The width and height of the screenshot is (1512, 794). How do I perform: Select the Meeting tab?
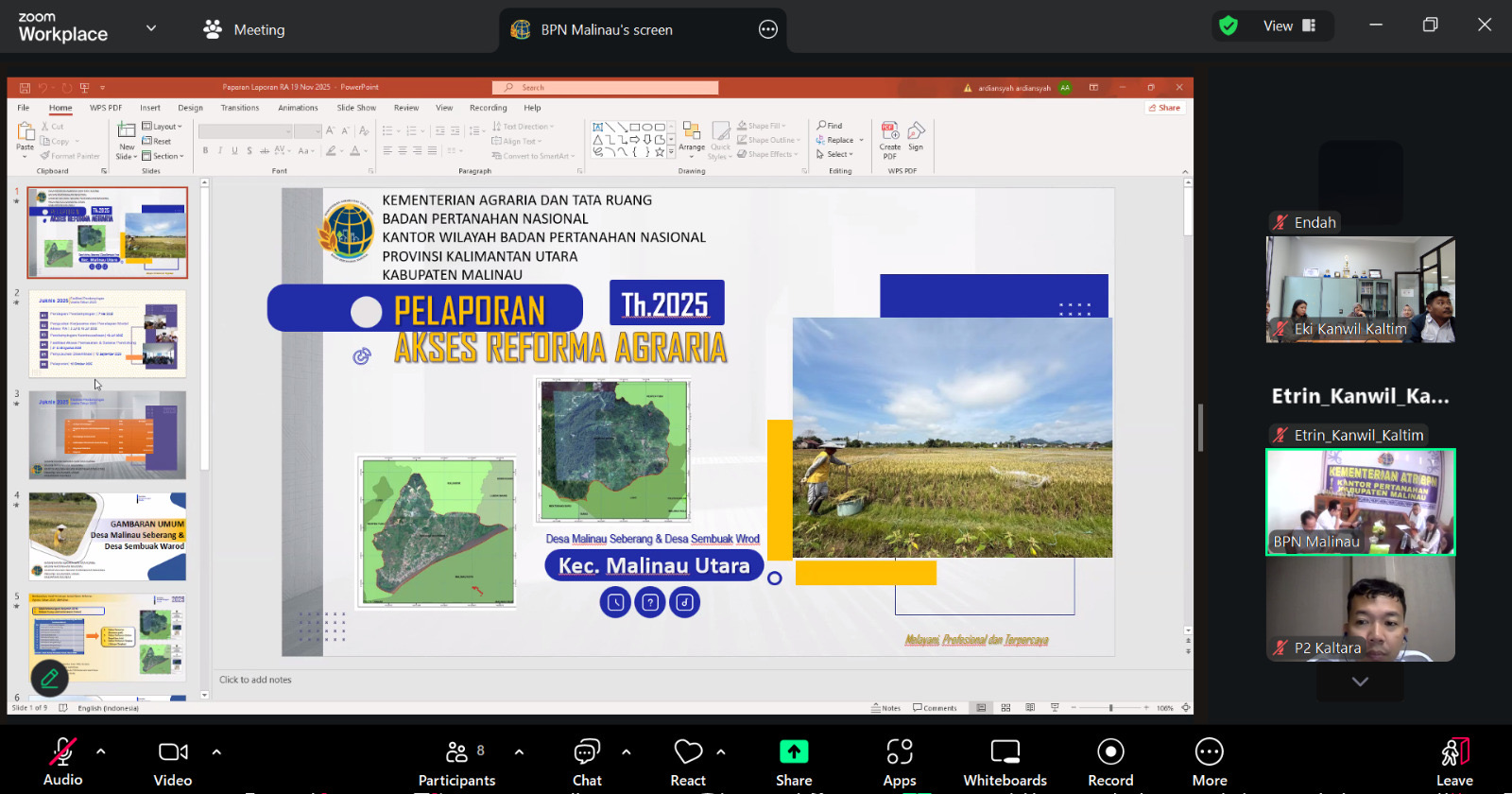coord(245,30)
